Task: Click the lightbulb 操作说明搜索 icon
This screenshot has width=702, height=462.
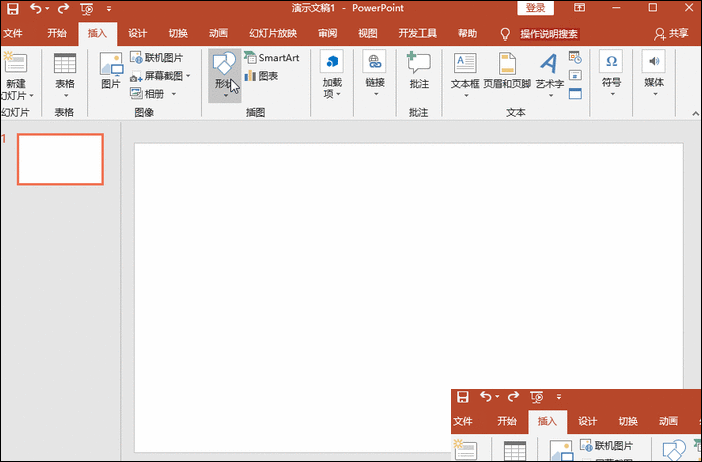Action: coord(505,33)
